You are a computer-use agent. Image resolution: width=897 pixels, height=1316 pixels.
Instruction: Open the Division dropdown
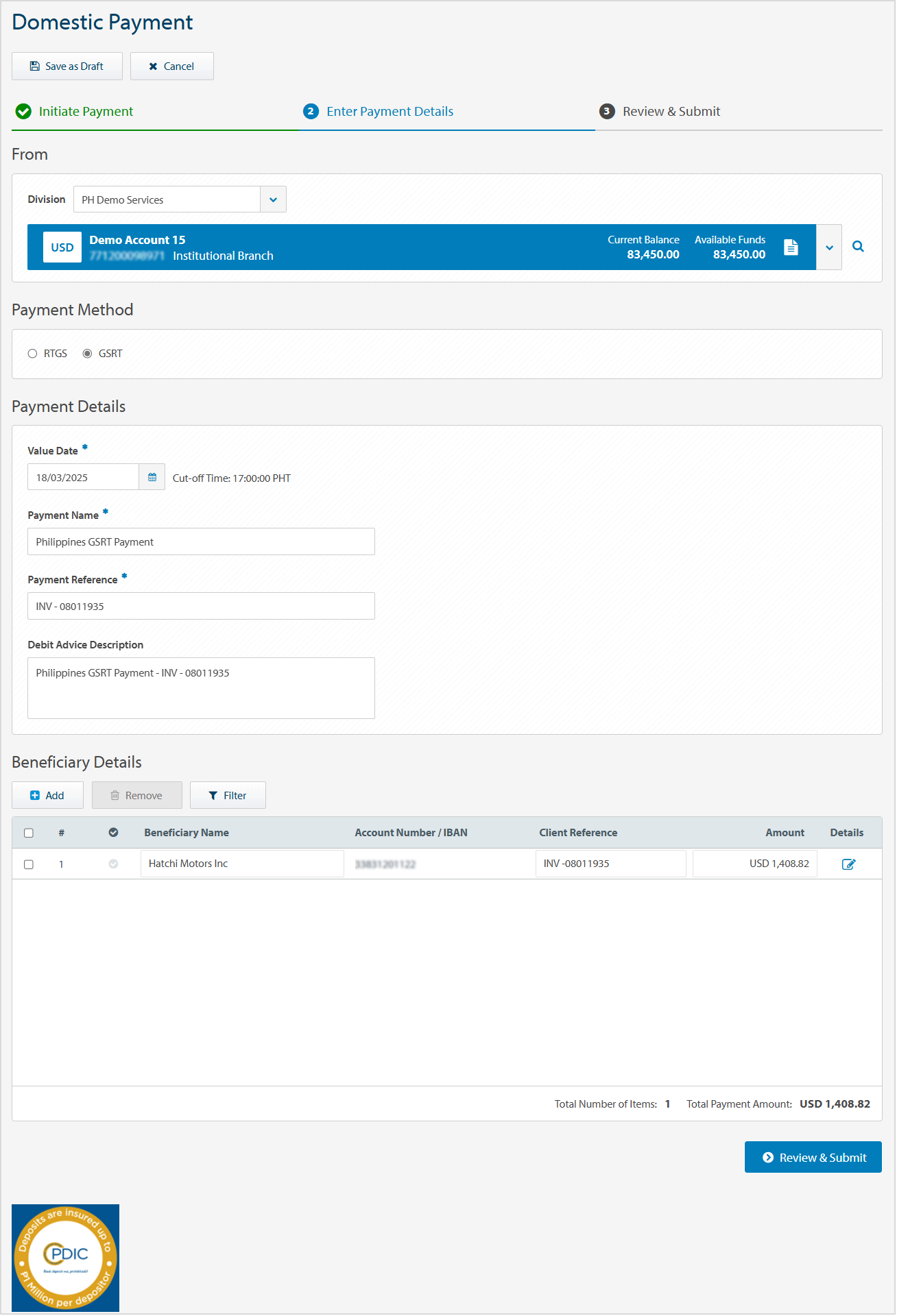click(x=273, y=199)
